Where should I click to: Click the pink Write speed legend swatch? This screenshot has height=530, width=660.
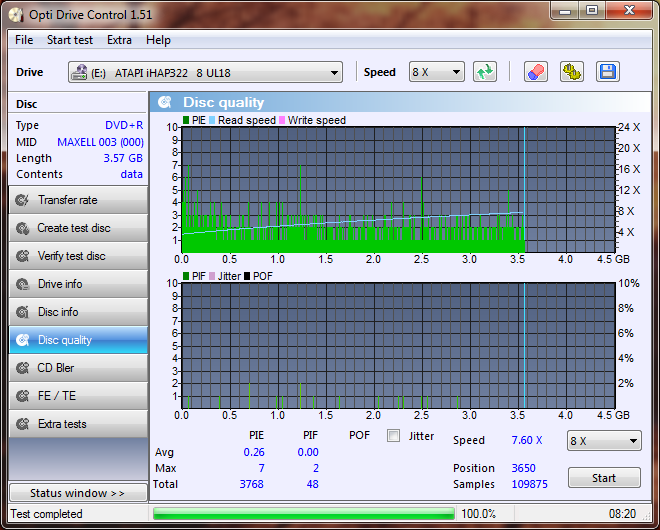(x=282, y=120)
